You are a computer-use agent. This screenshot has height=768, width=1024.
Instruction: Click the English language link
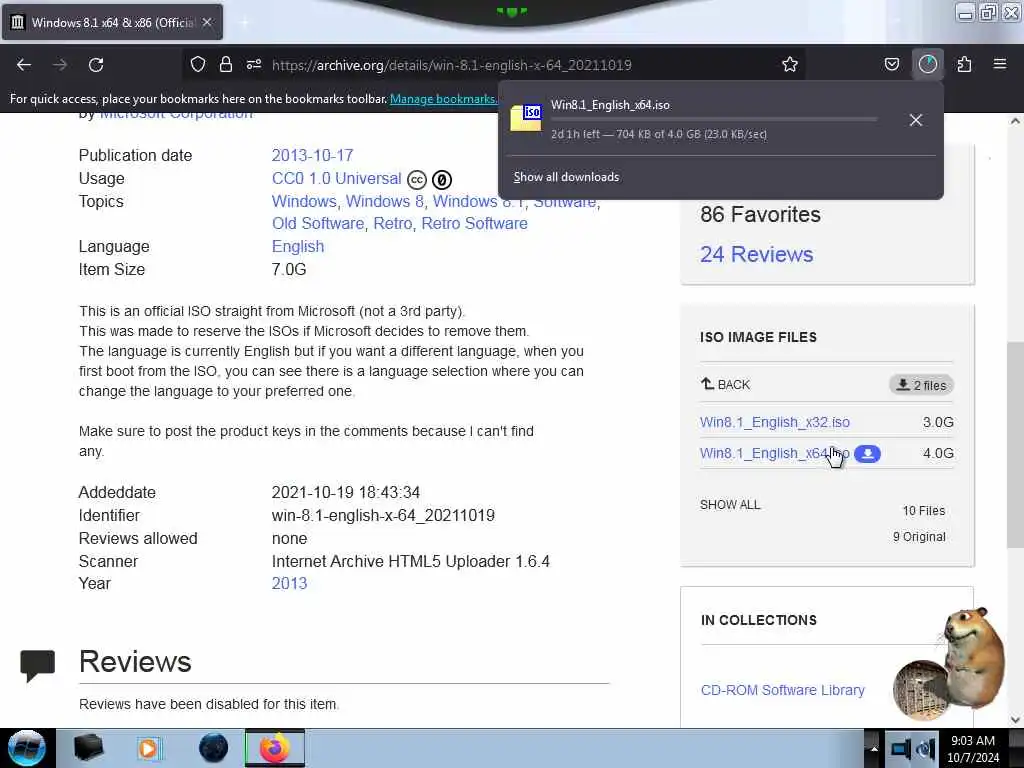tap(298, 246)
